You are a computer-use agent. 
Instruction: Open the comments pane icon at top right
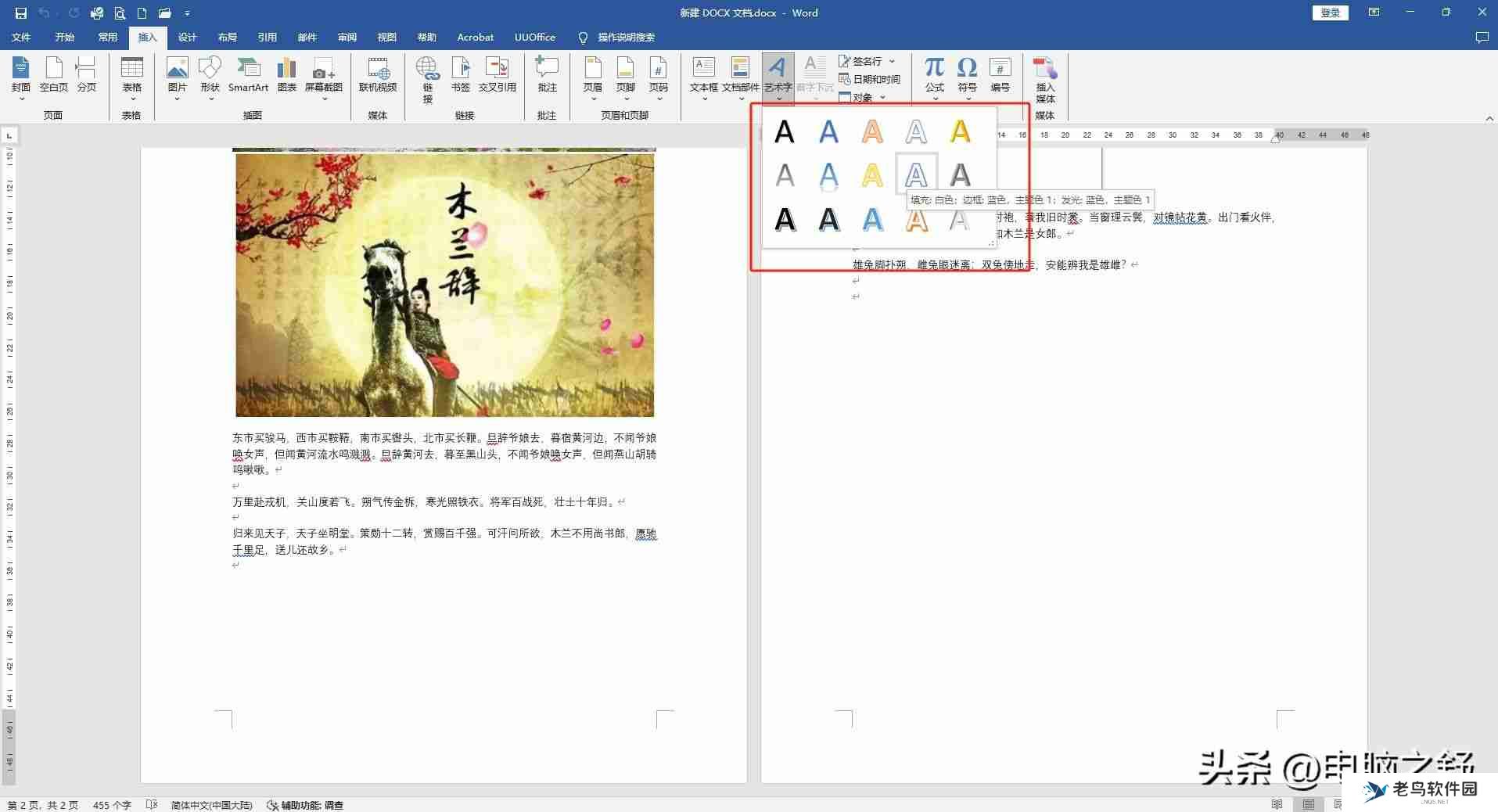[1482, 38]
